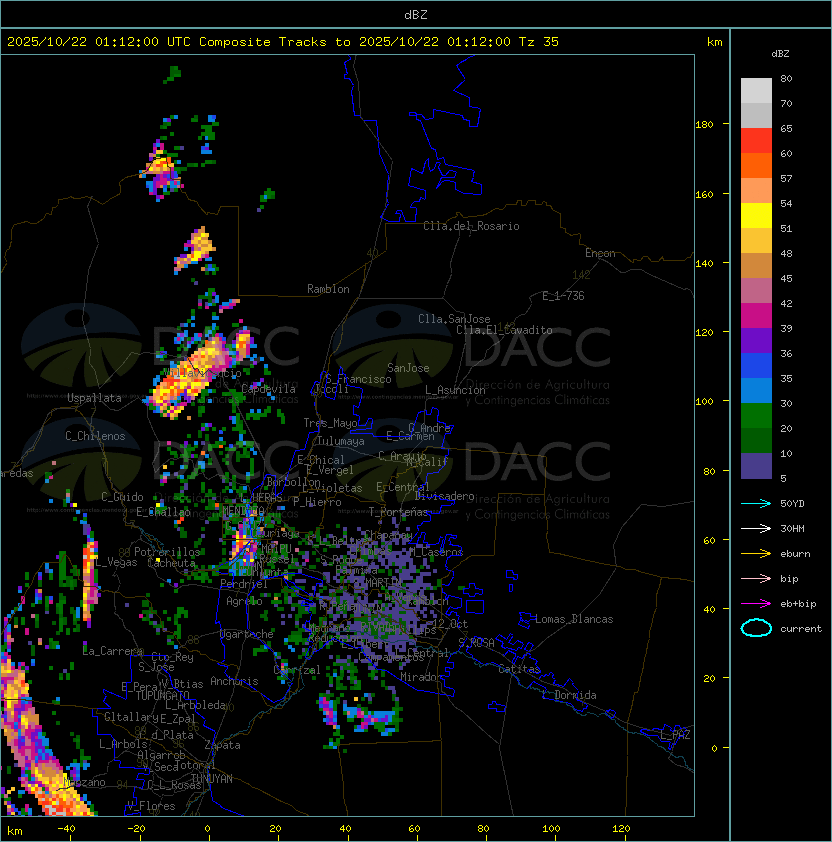Viewport: 832px width, 842px height.
Task: Click the magenta 39-42 dBZ color swatch
Action: tap(756, 316)
